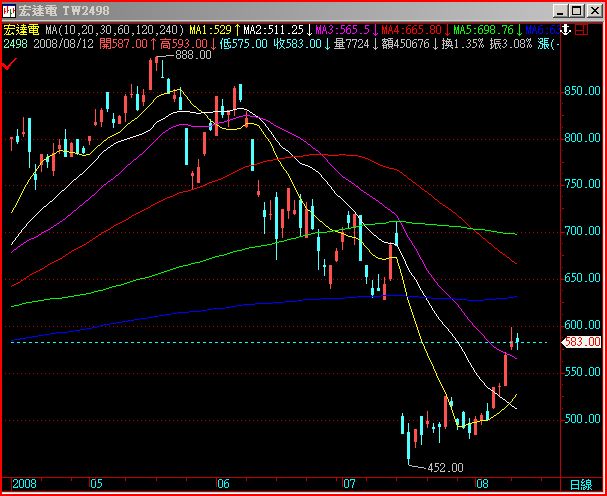Click the 700.00 price axis label
607x496 pixels.
coord(582,231)
